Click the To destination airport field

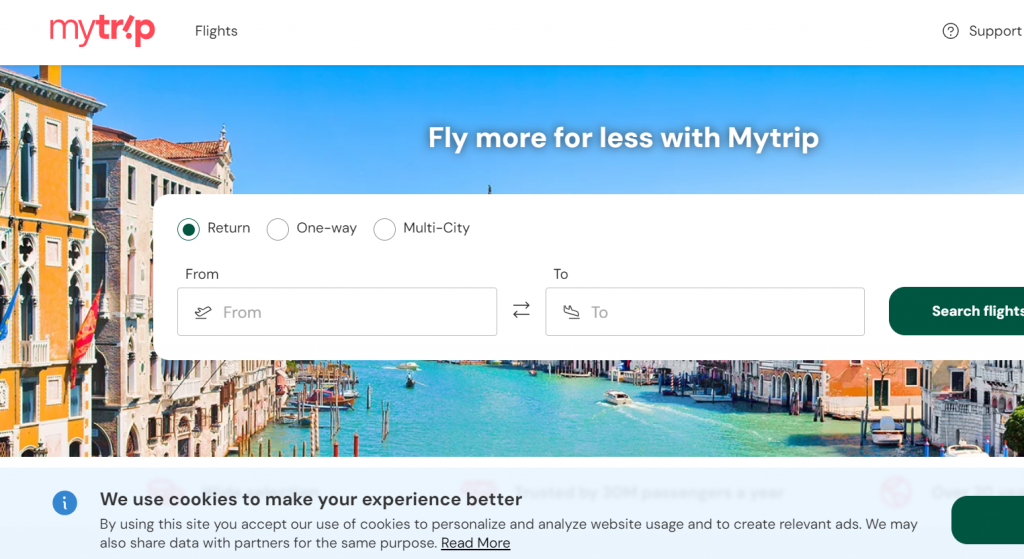click(705, 312)
